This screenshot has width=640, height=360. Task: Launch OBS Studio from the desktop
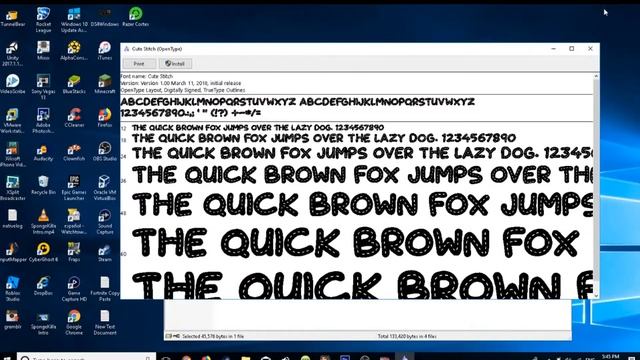[104, 152]
